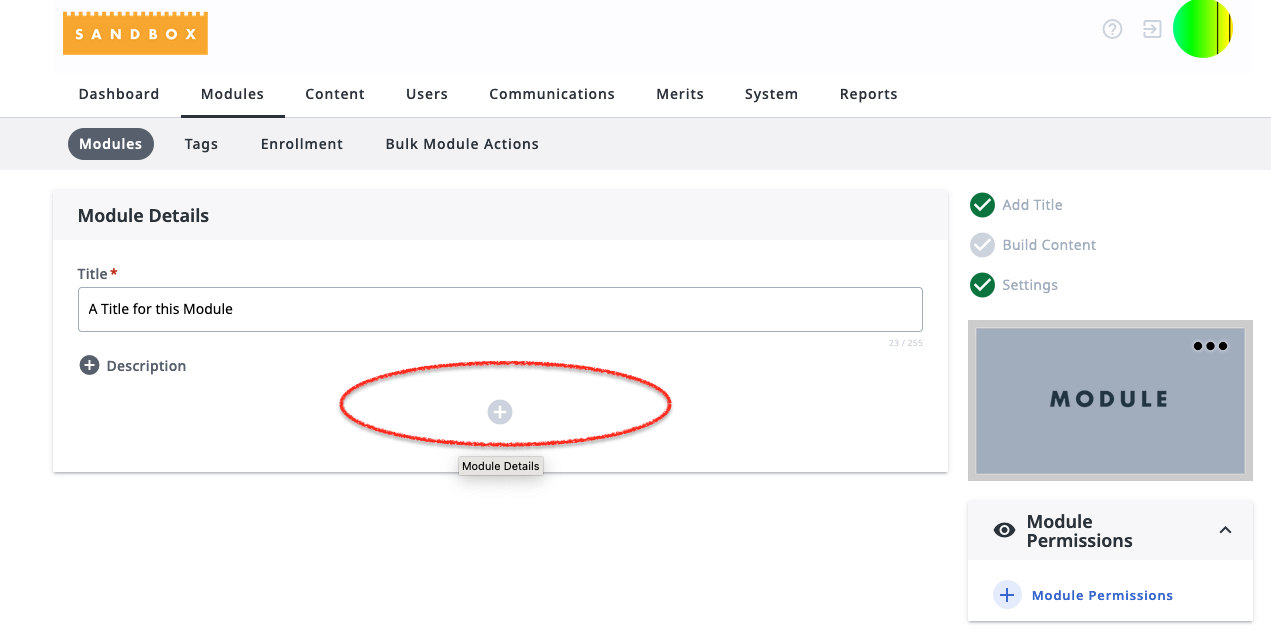Image resolution: width=1271 pixels, height=635 pixels.
Task: Open the Reports tab
Action: [869, 94]
